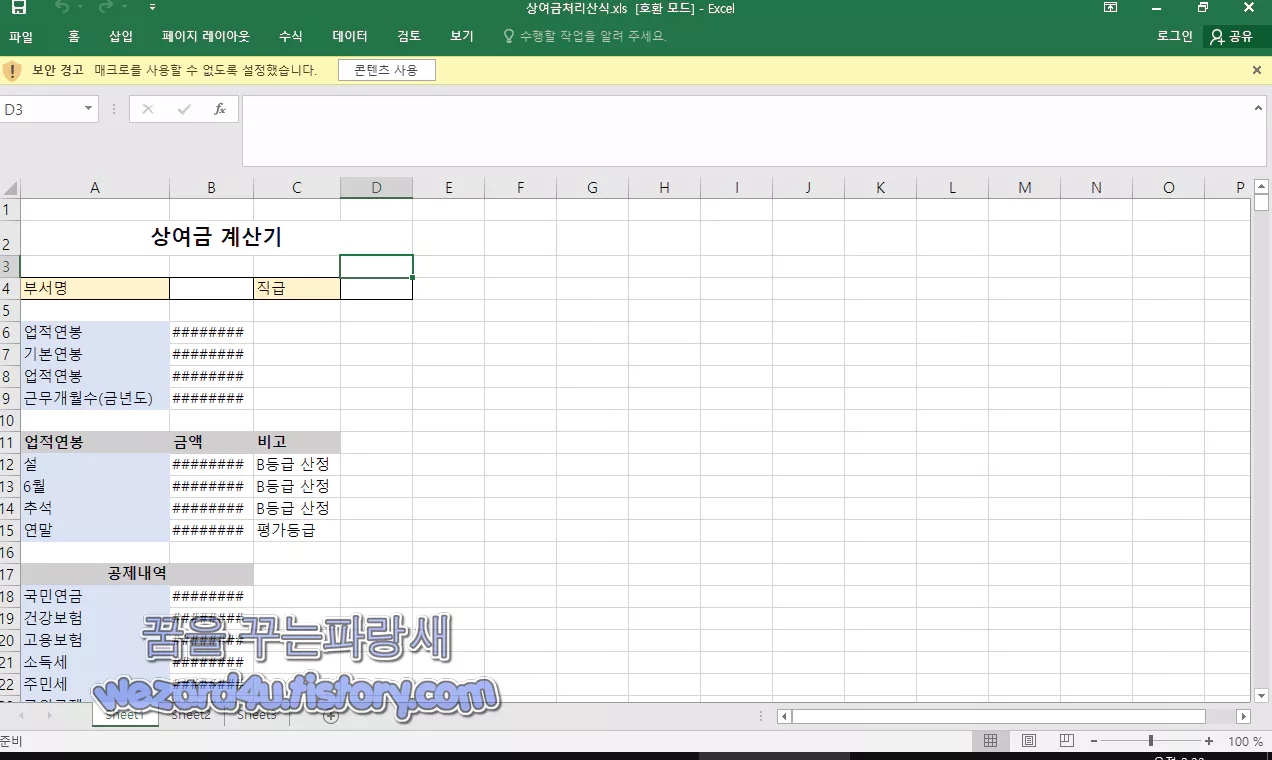
Task: Open the 파일 menu
Action: (x=21, y=36)
